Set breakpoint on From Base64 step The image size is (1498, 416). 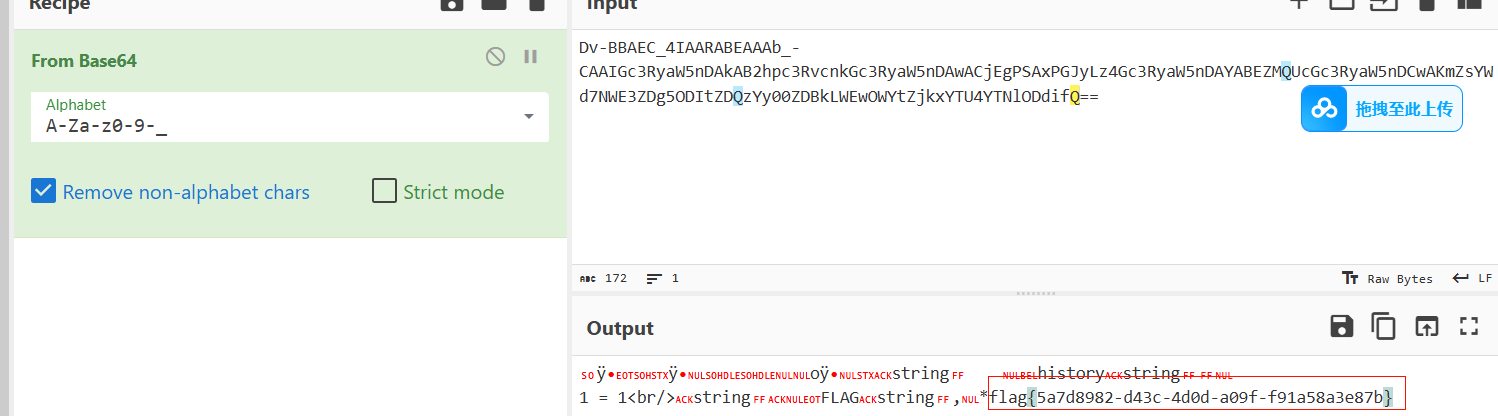pos(531,57)
